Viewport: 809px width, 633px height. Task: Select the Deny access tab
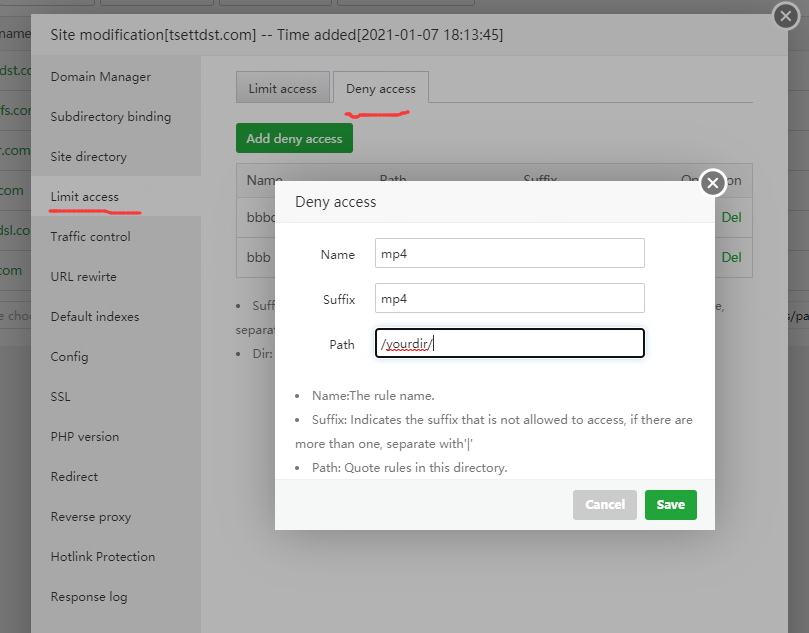tap(380, 88)
